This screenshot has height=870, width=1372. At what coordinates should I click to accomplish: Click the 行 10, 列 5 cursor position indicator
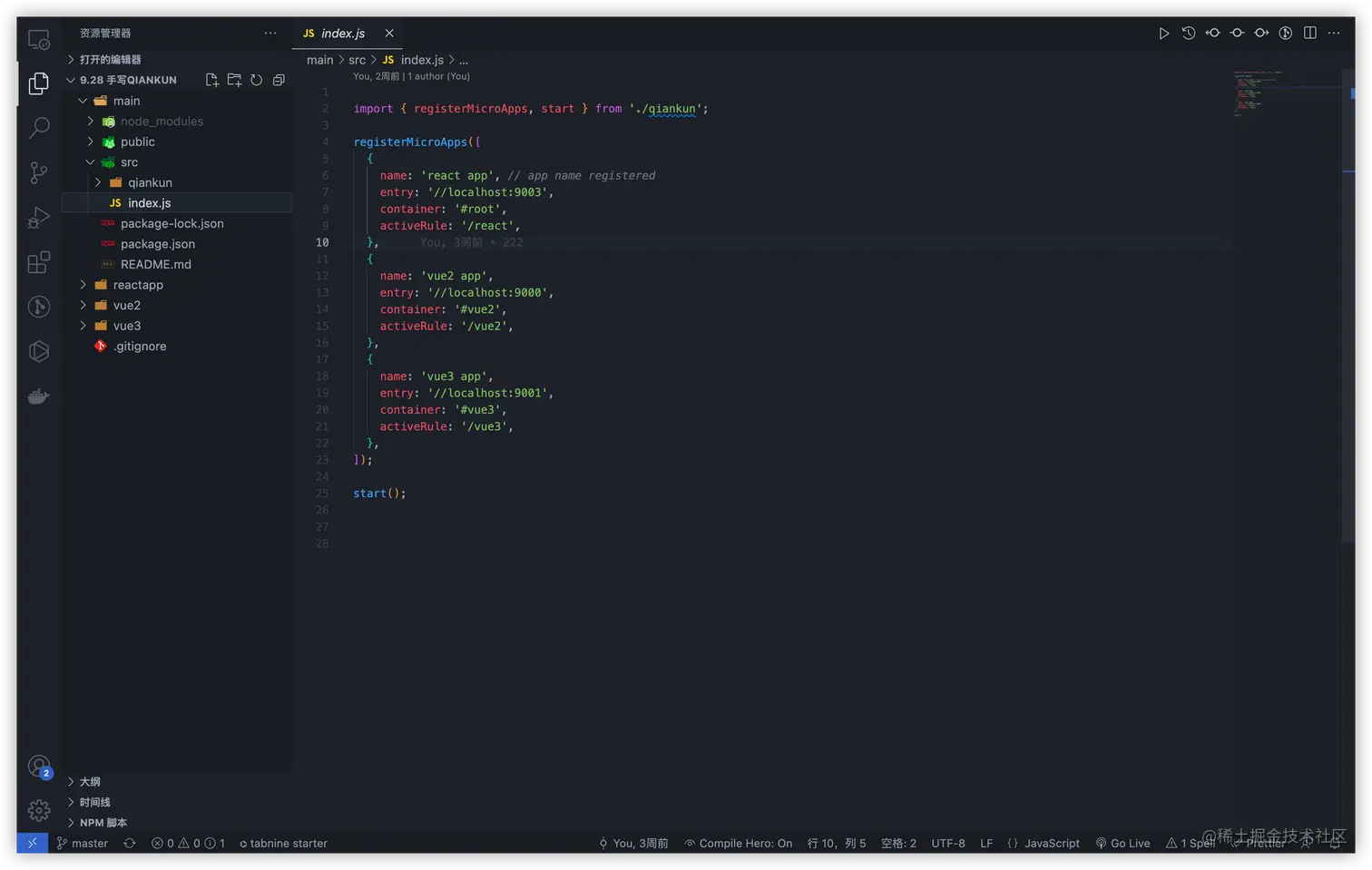837,843
